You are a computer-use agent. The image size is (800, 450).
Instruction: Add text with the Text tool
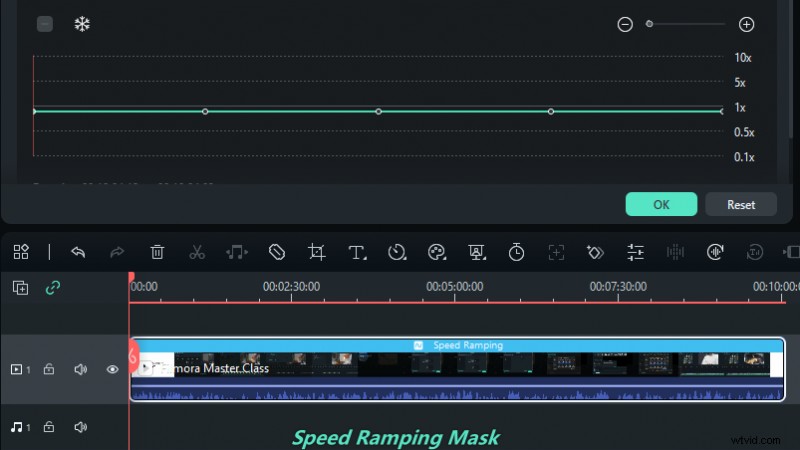(x=357, y=252)
